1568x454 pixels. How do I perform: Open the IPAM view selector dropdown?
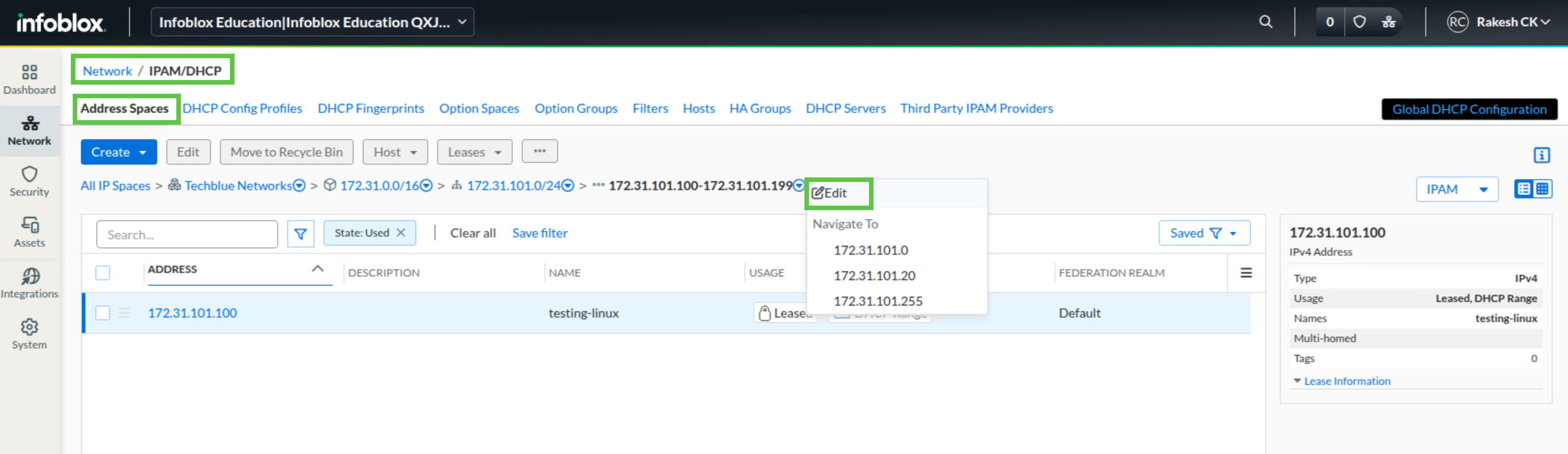point(1457,189)
